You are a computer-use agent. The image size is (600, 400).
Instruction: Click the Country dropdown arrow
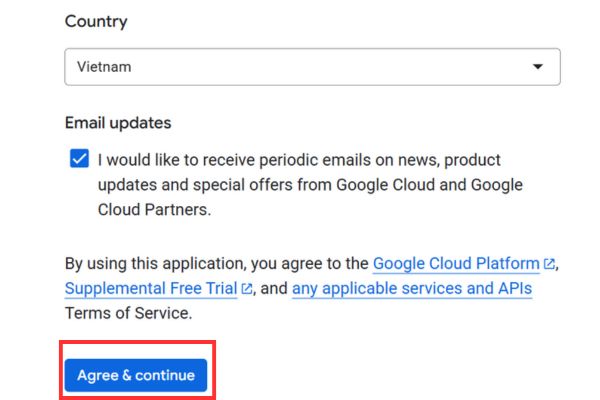tap(537, 67)
